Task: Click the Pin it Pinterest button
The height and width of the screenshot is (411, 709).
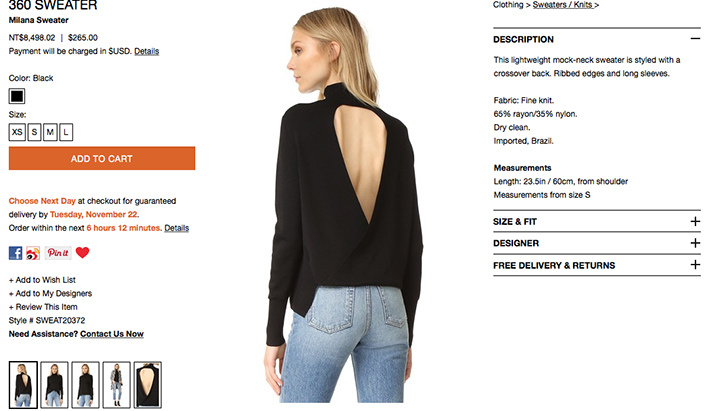Action: coord(58,253)
